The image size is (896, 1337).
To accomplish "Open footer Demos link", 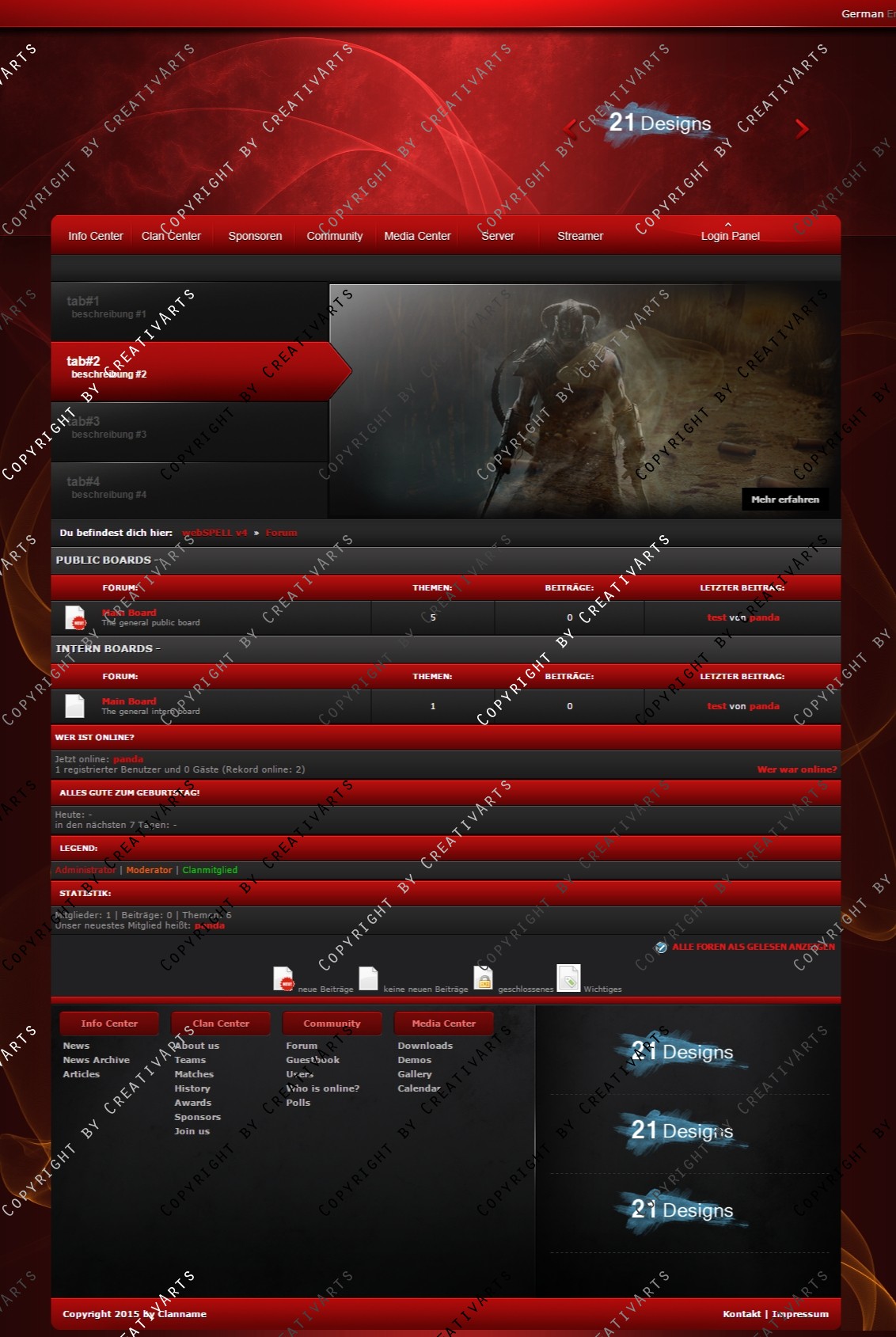I will 415,1060.
